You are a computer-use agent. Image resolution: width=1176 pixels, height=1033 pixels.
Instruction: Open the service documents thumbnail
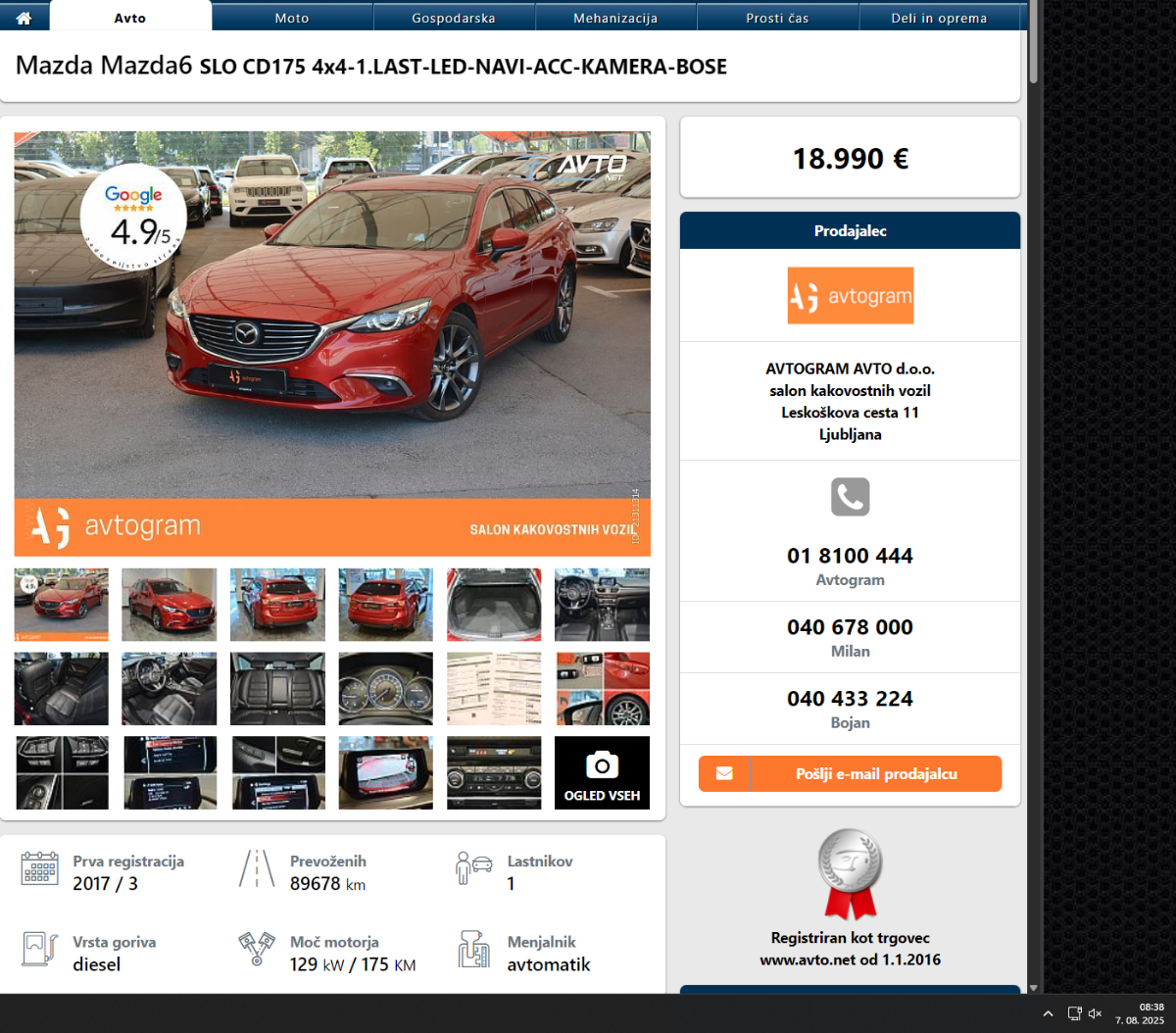coord(494,689)
